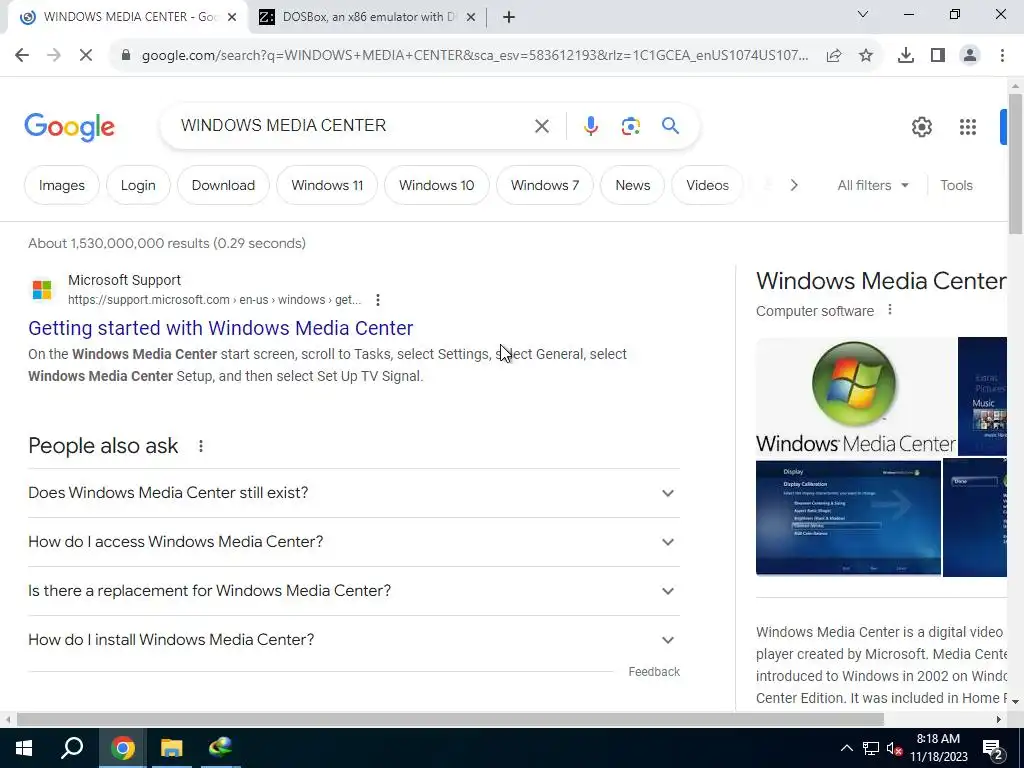Click the network tray icon
Screen dimensions: 1024x768
tap(871, 749)
